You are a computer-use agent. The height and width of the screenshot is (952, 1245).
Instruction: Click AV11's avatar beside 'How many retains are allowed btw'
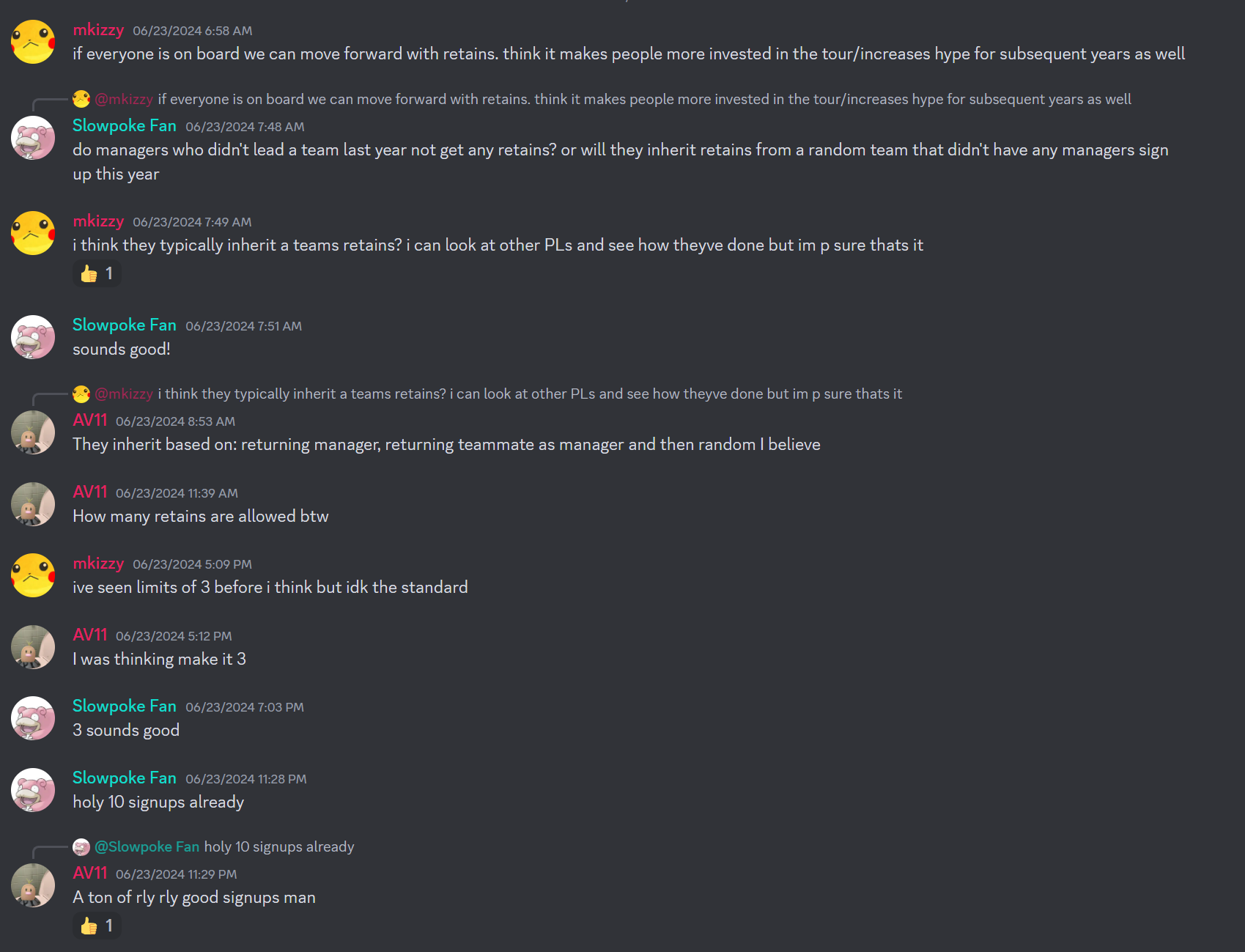click(x=33, y=504)
